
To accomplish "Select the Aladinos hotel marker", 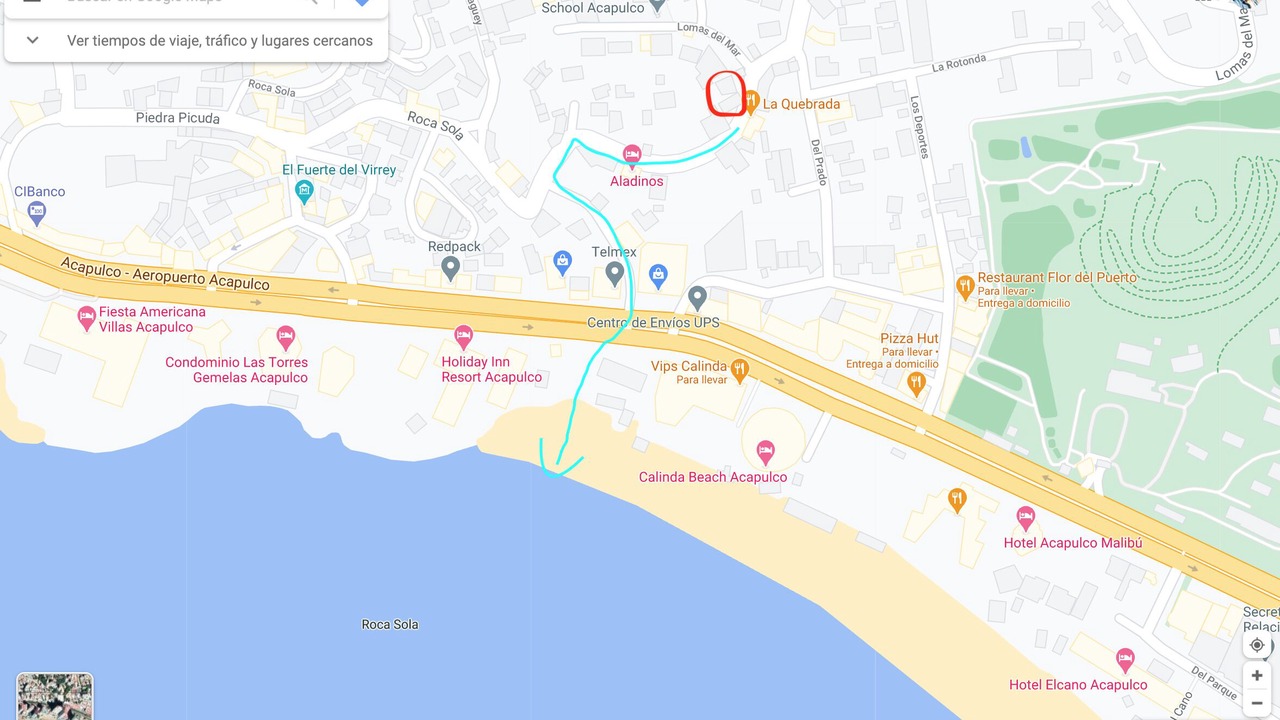I will coord(631,154).
